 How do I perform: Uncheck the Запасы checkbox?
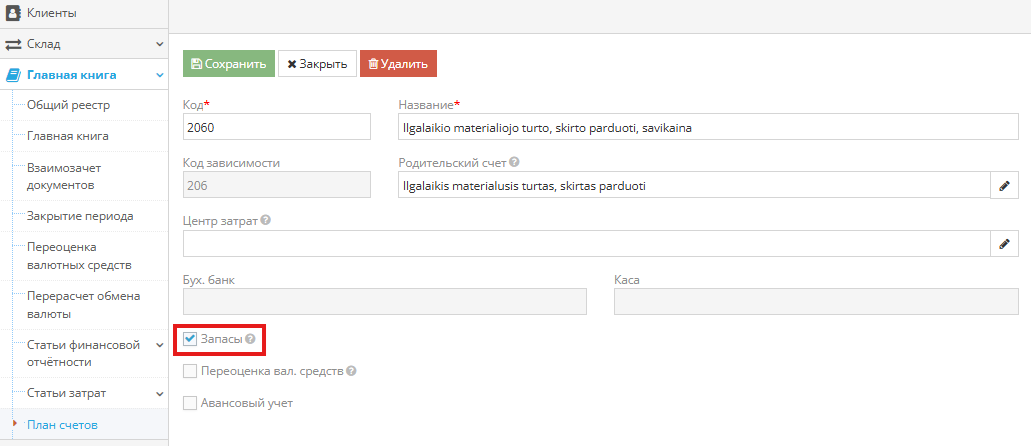tap(190, 340)
